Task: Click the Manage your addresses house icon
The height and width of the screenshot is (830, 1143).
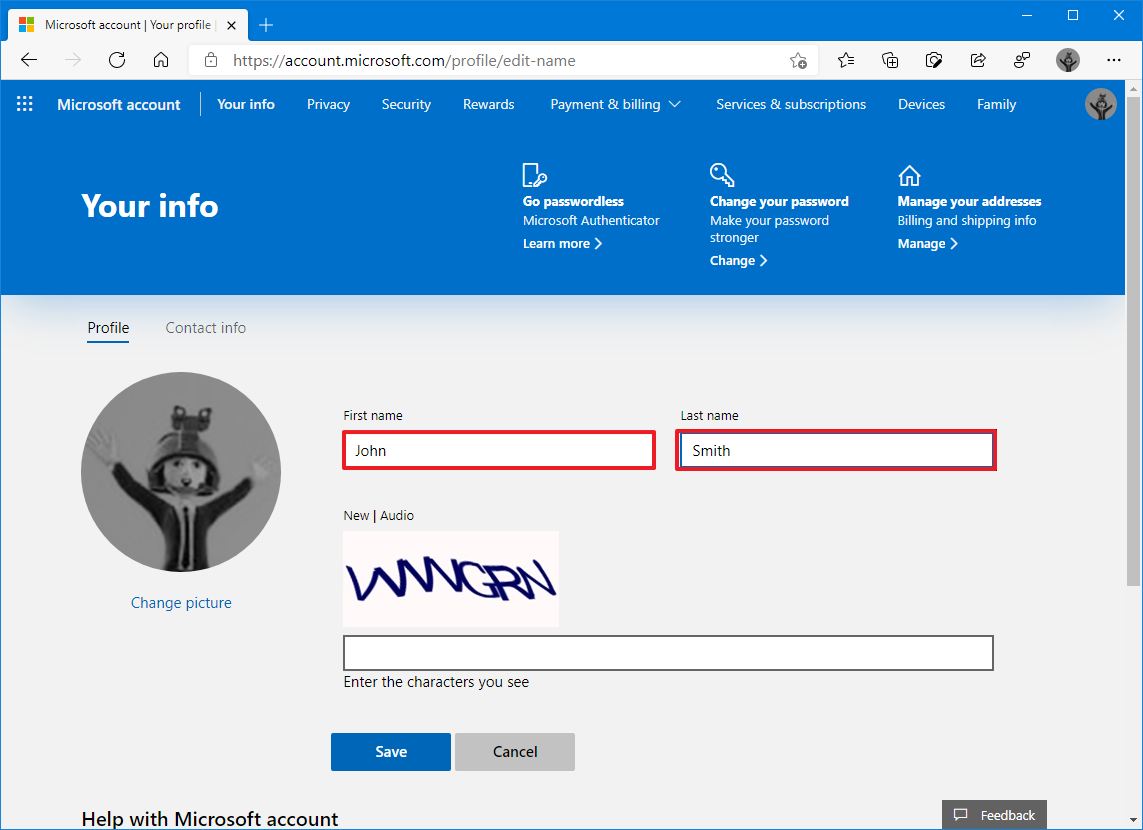Action: point(909,176)
